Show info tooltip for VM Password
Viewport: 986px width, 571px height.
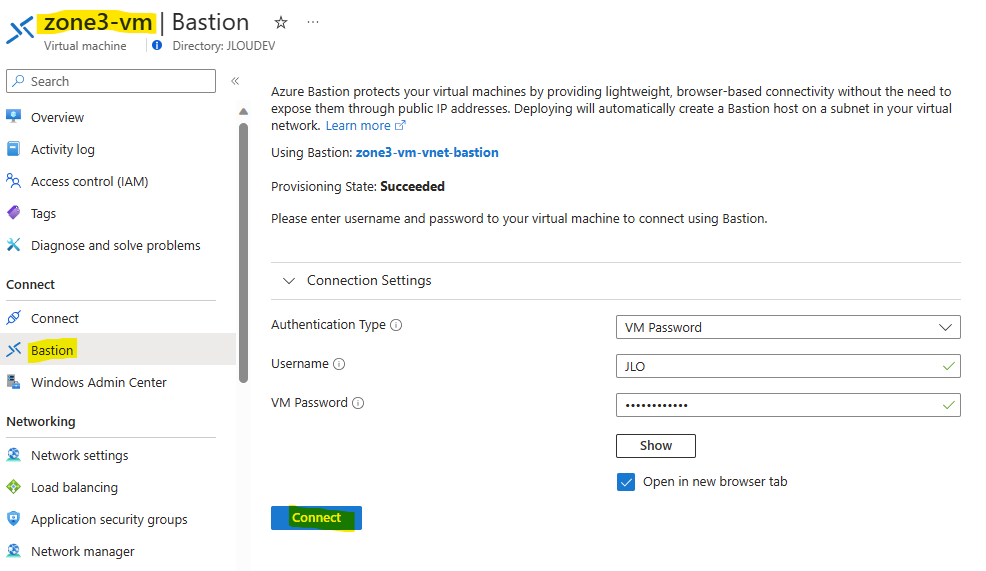[x=358, y=403]
